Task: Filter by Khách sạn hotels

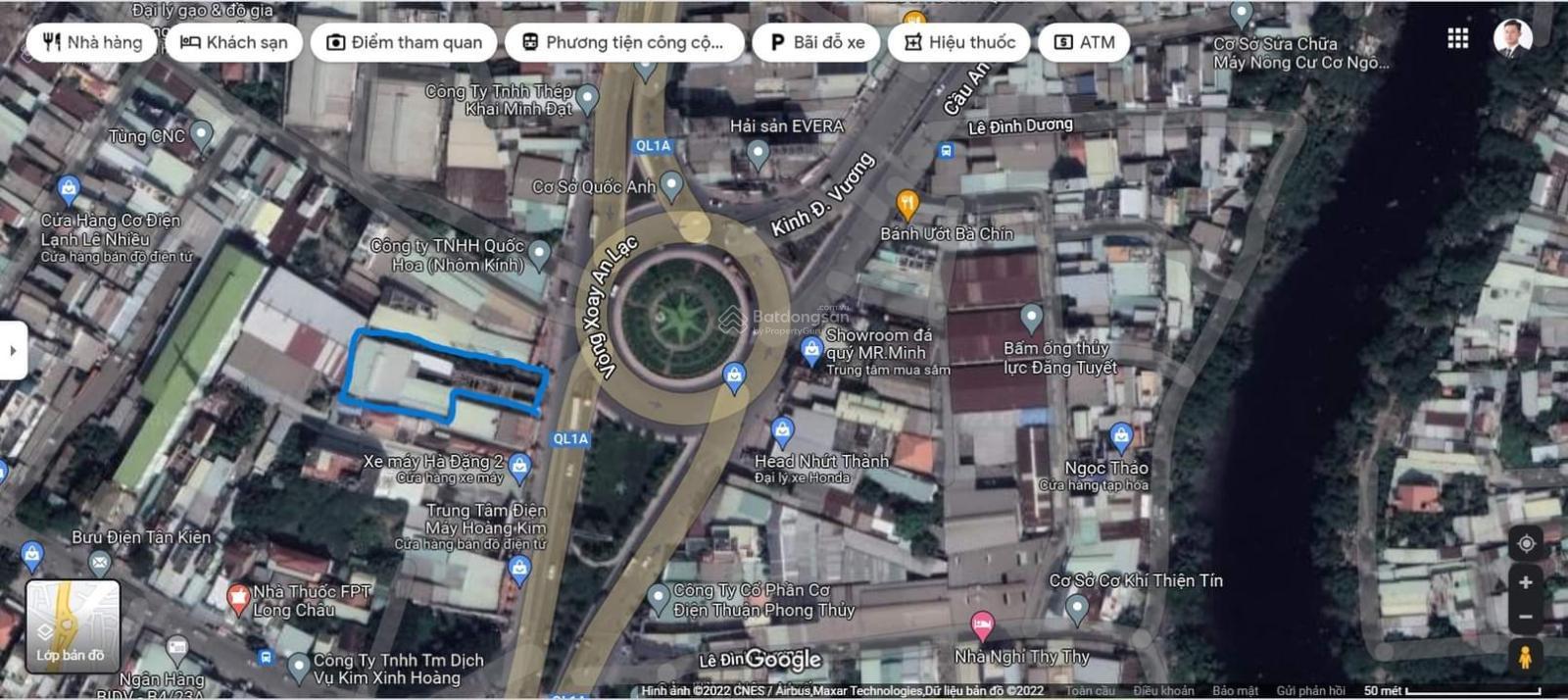Action: coord(233,42)
